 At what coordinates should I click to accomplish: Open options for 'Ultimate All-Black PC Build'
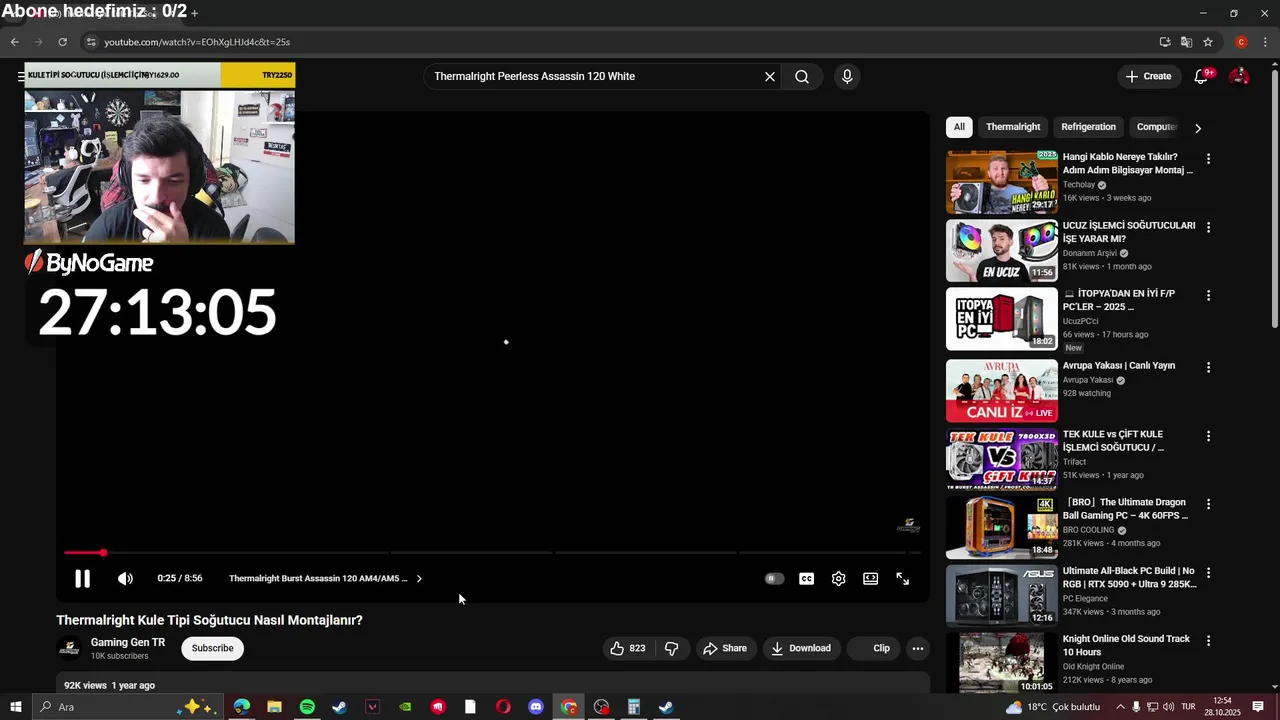[x=1208, y=573]
